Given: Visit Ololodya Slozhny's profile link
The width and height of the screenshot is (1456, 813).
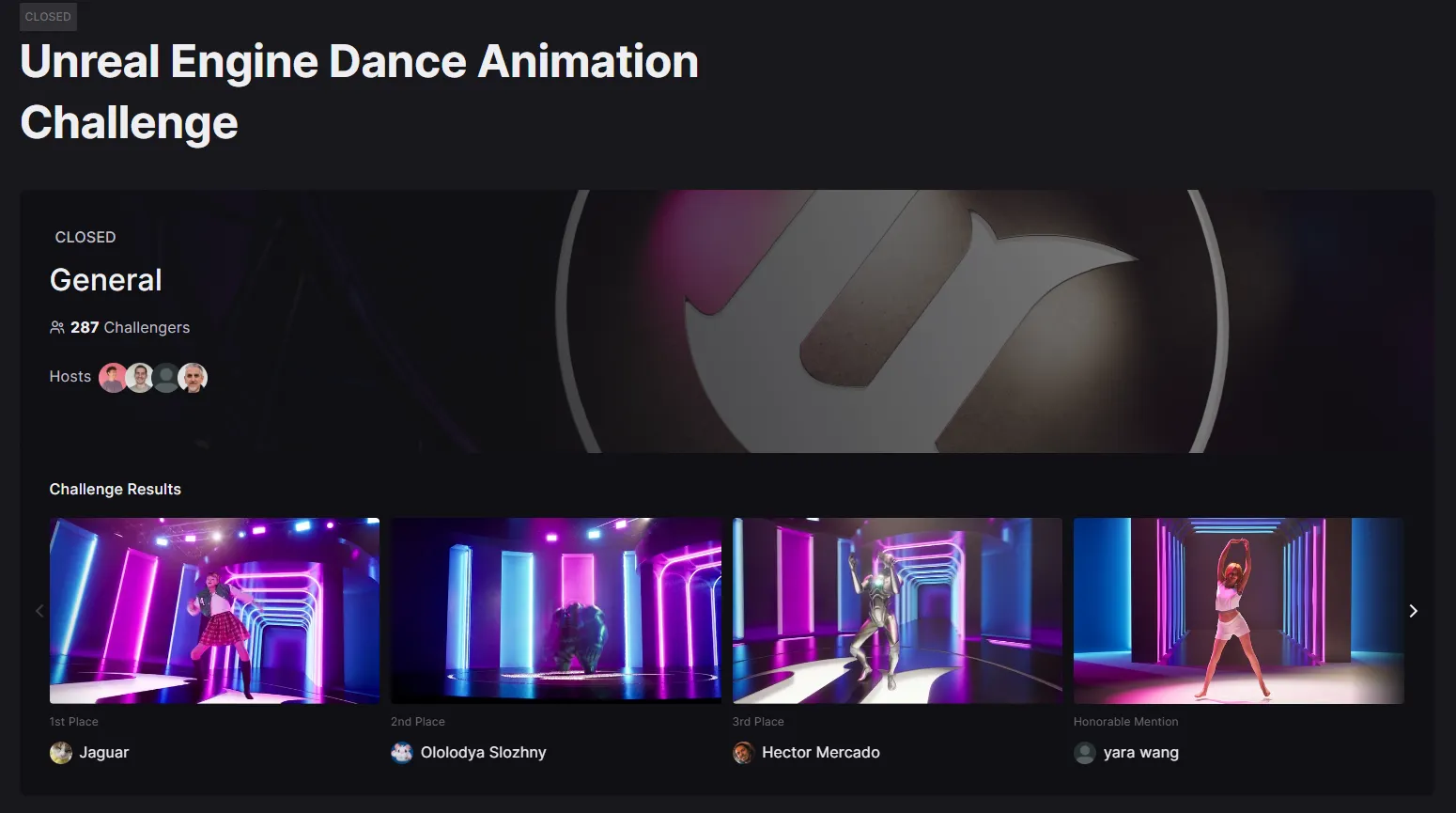Looking at the screenshot, I should [x=483, y=753].
